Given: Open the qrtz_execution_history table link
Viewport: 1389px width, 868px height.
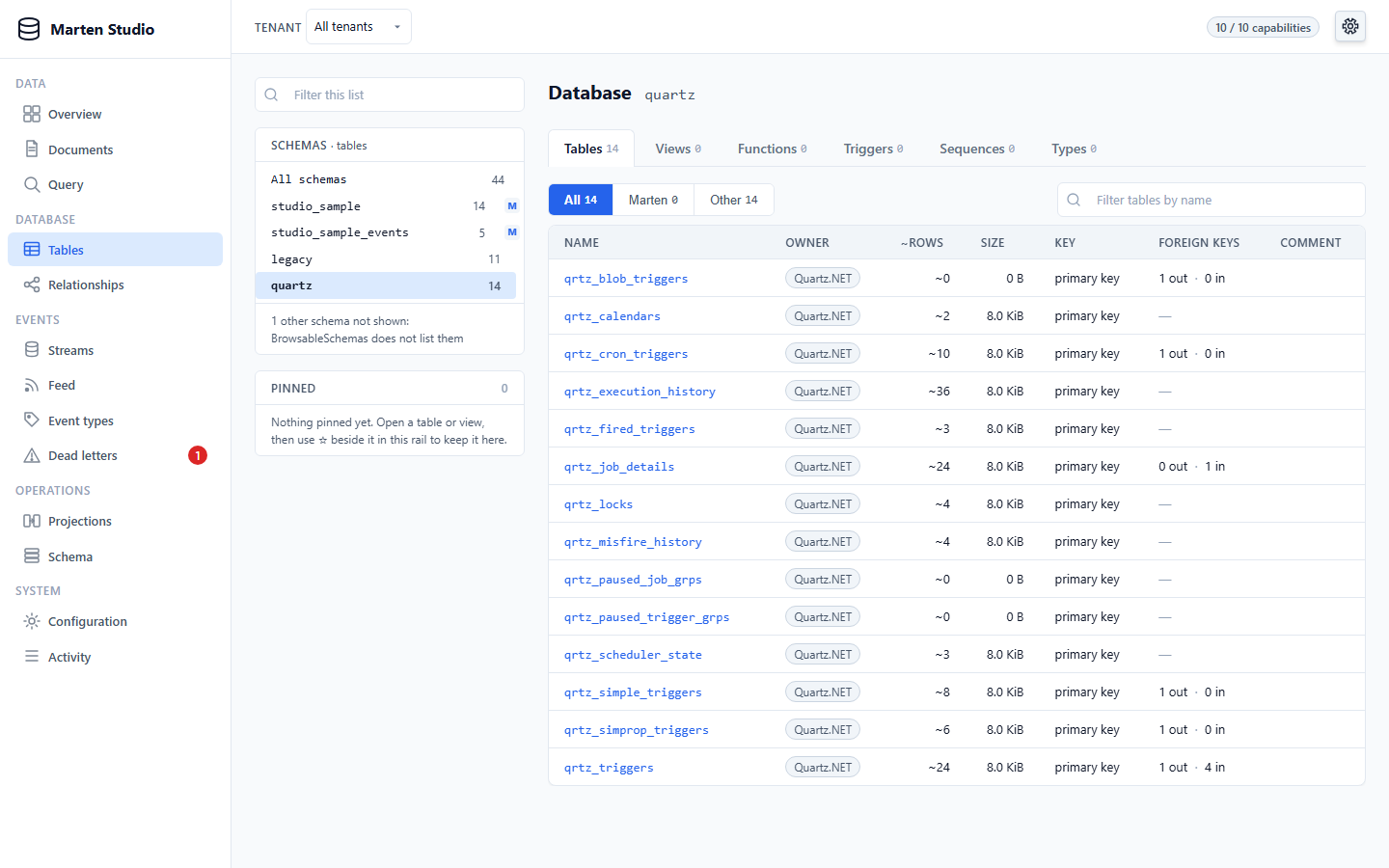Looking at the screenshot, I should [x=640, y=392].
